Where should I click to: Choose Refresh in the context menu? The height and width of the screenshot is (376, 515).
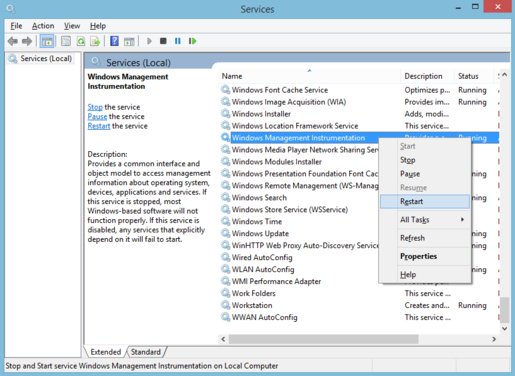(x=425, y=238)
